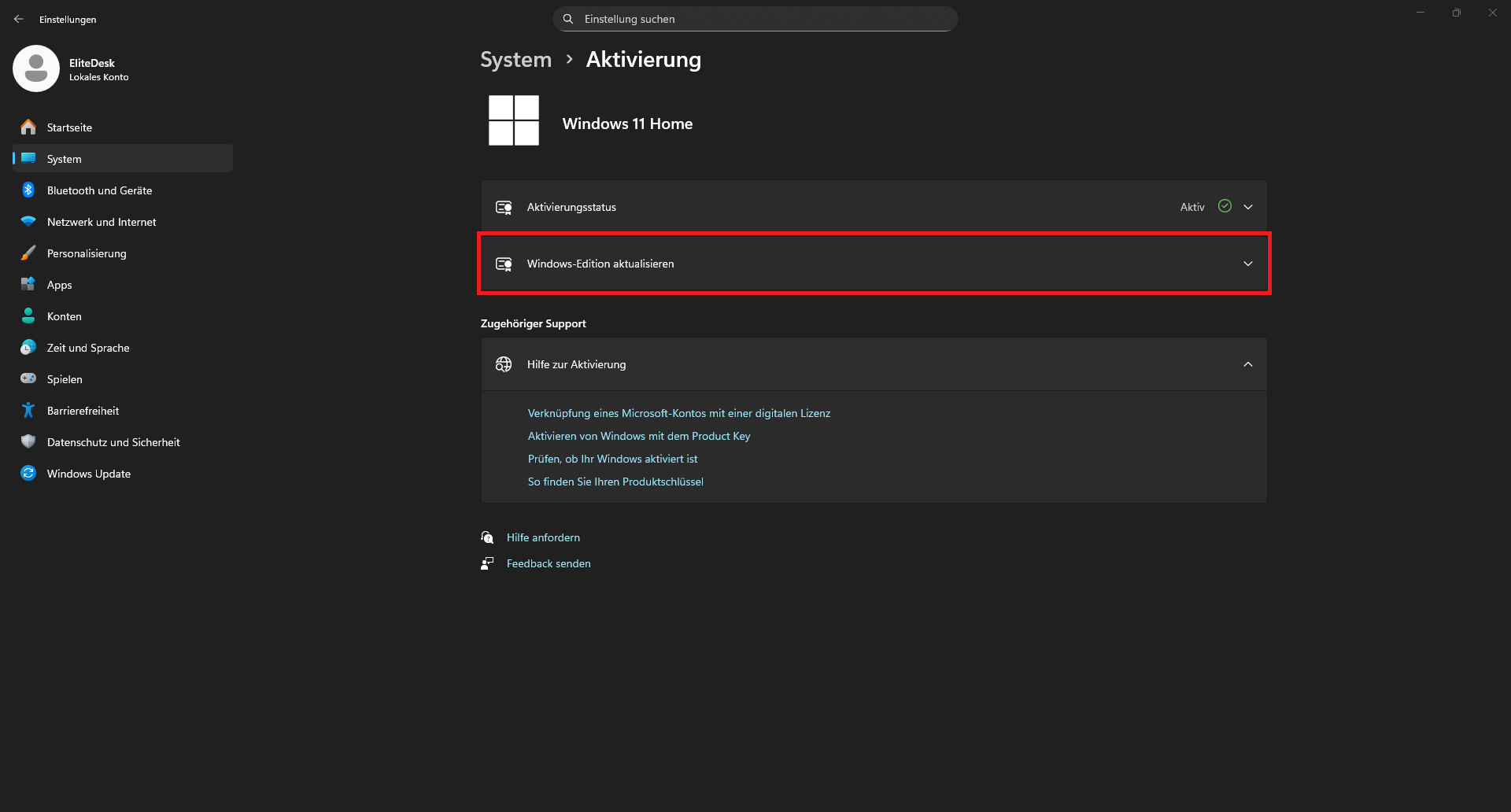Expand the Aktivierungsstatus chevron
Screen dimensions: 1511x812
pyautogui.click(x=1248, y=207)
